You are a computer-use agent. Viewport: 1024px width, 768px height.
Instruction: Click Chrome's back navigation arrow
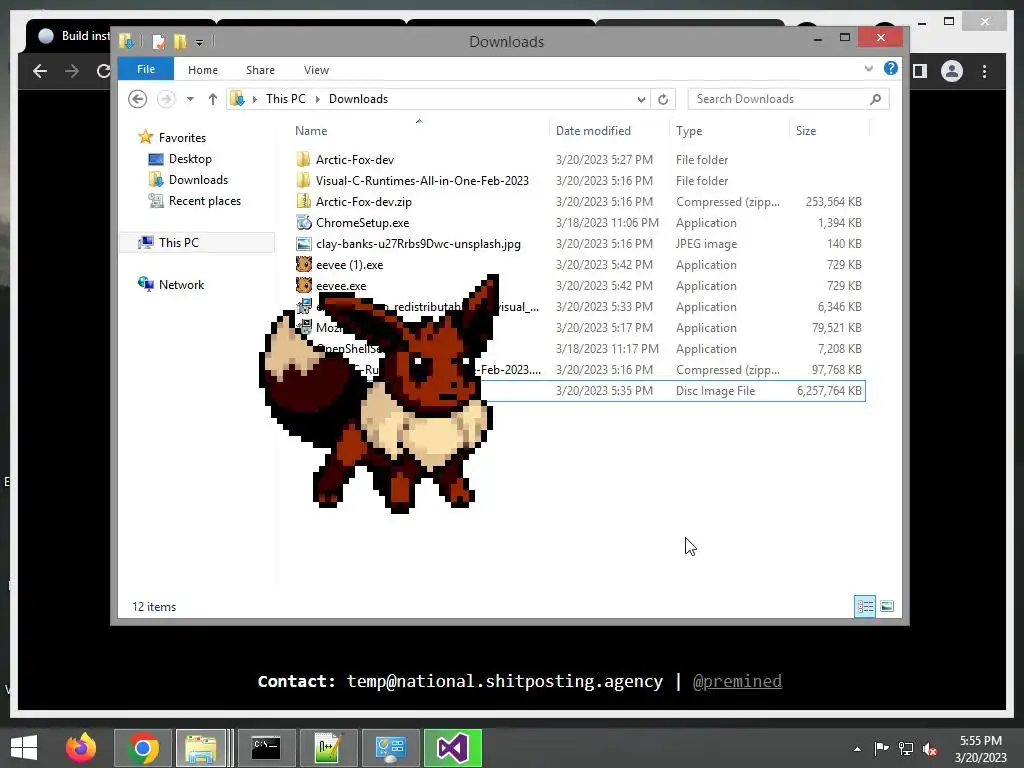coord(40,71)
